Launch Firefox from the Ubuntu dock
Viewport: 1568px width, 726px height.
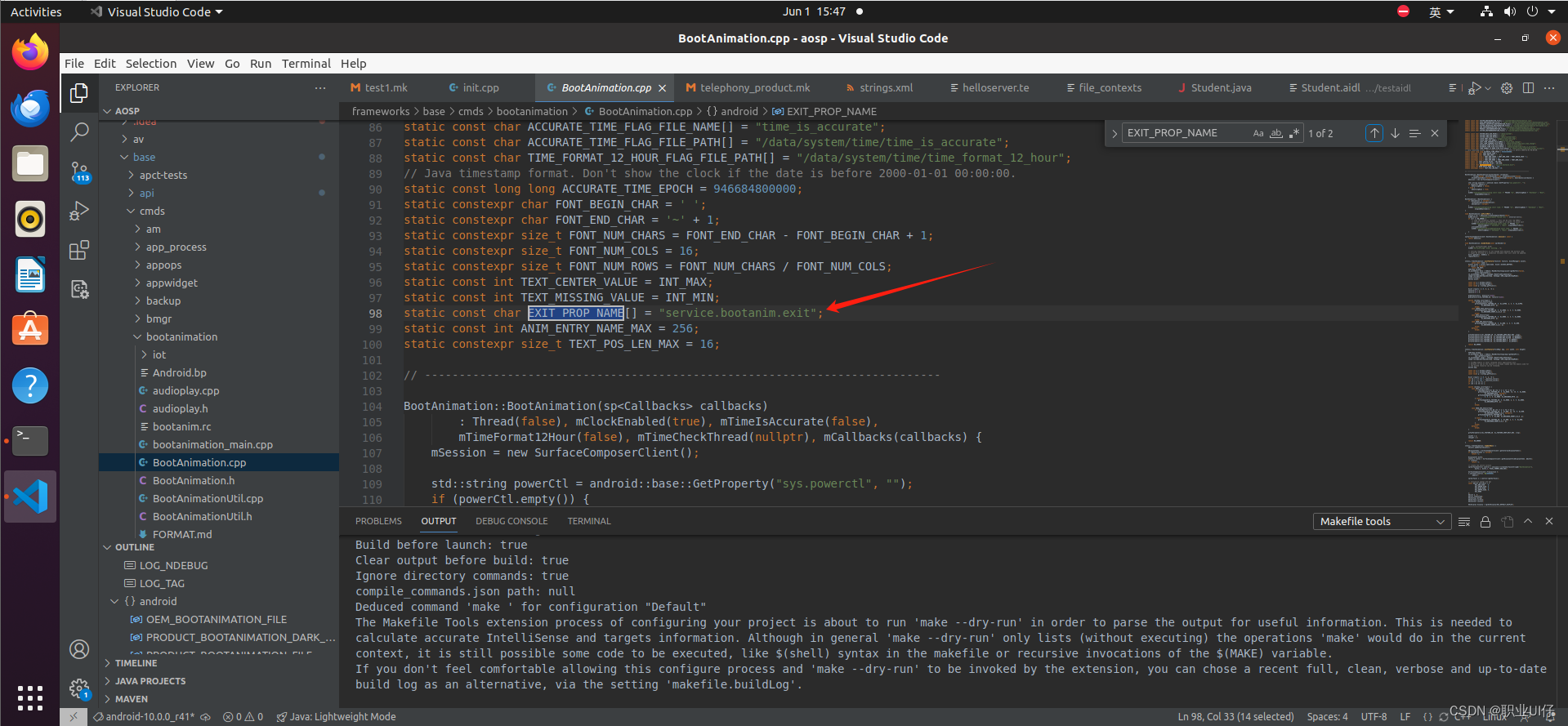[30, 53]
